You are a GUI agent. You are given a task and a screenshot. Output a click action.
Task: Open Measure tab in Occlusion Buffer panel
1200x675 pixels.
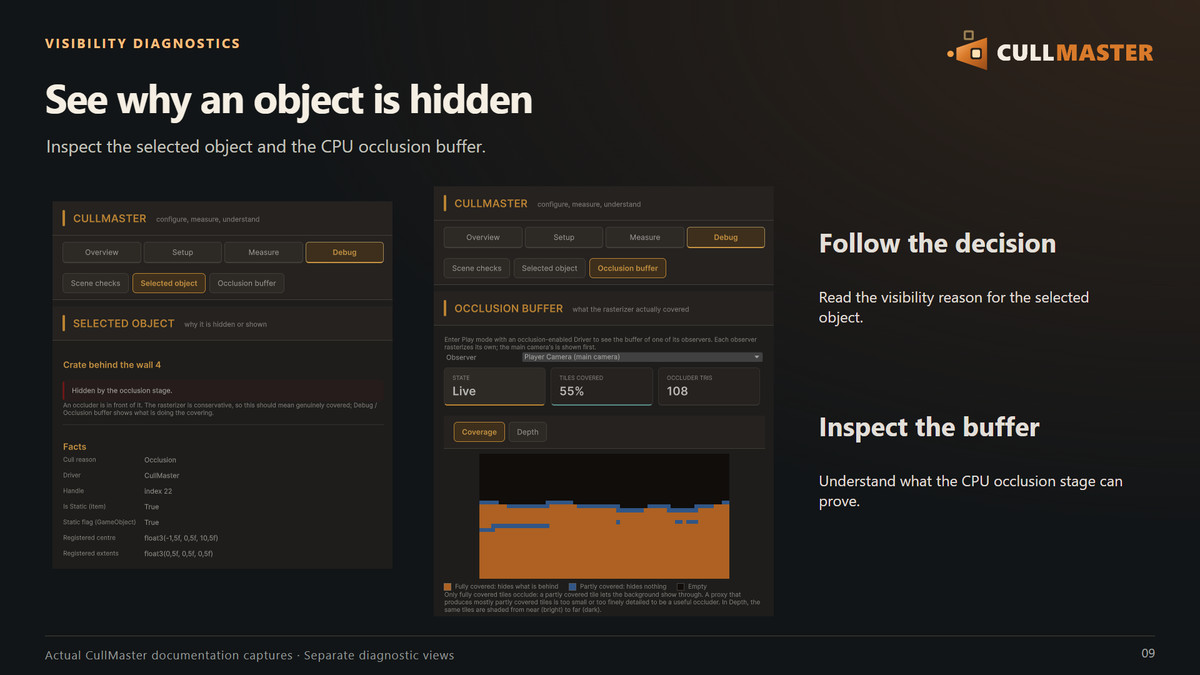point(645,237)
